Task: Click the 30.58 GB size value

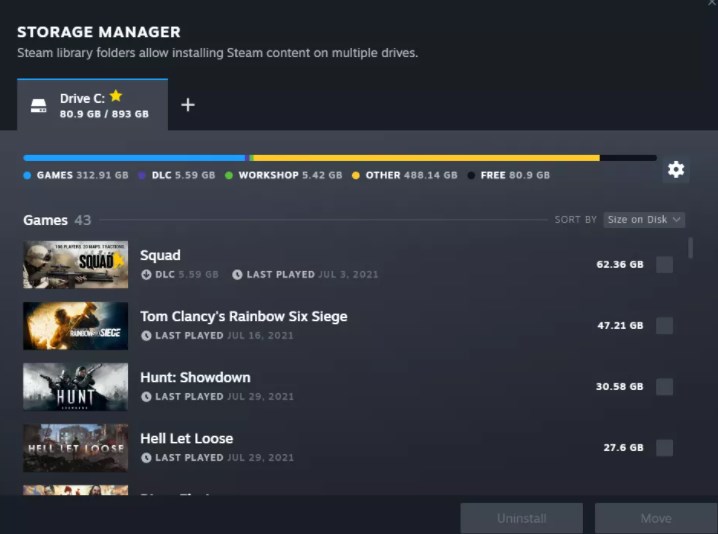Action: (x=620, y=387)
